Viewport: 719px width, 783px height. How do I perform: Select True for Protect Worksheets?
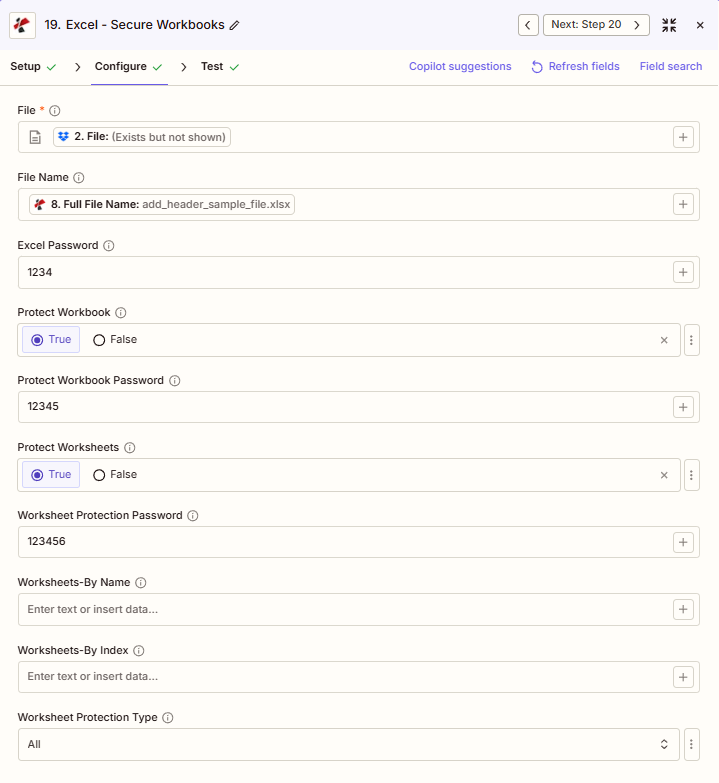51,474
